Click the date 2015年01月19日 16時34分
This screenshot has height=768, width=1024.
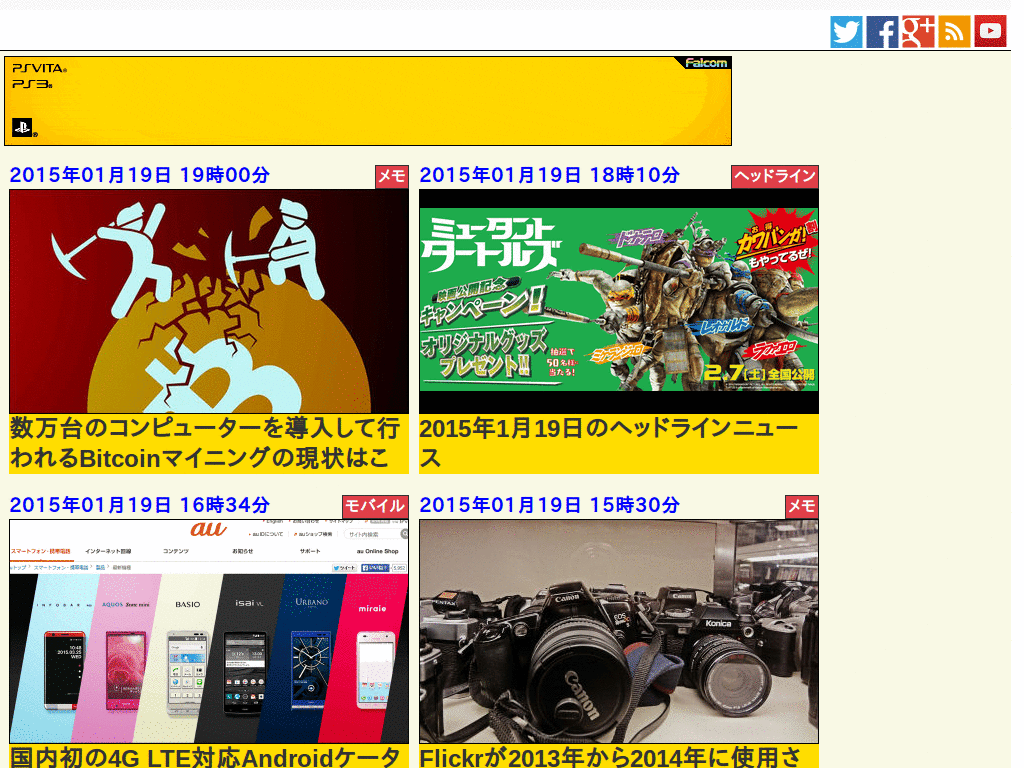(x=140, y=505)
